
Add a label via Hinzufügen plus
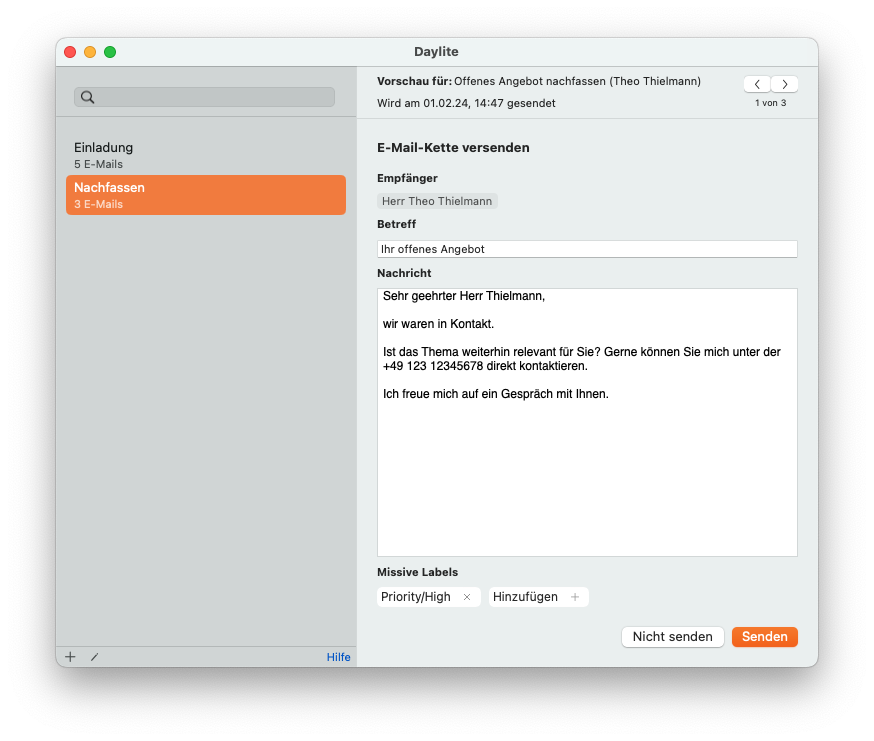click(575, 597)
